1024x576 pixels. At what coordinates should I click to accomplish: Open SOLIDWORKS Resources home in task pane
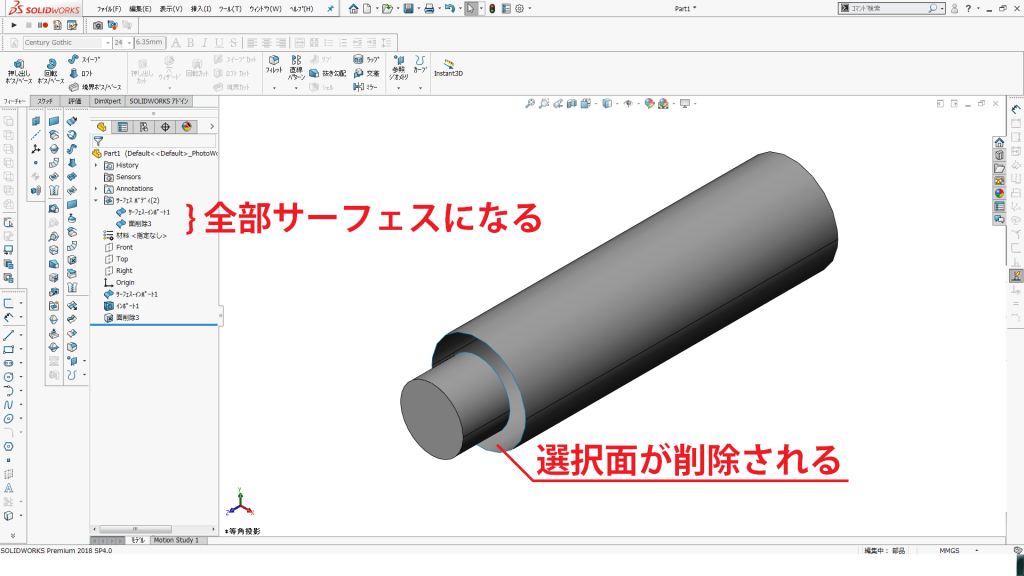[999, 142]
